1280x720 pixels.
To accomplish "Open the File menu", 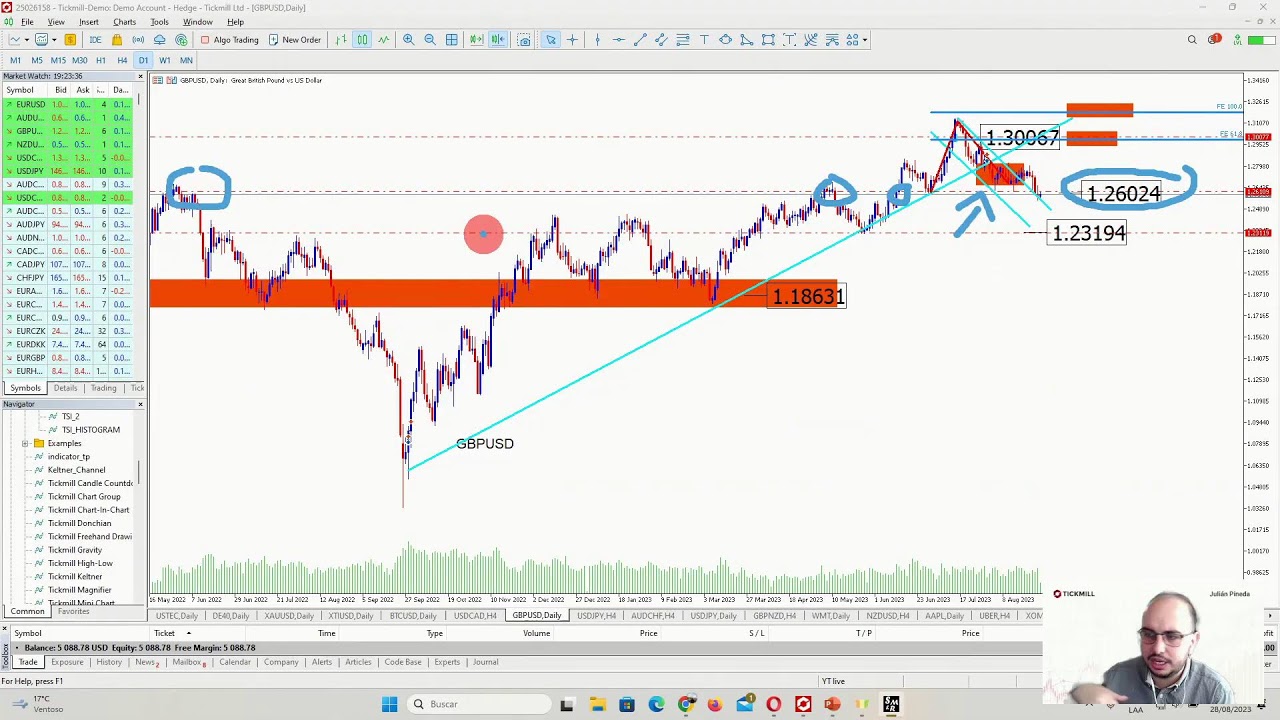I will coord(27,22).
